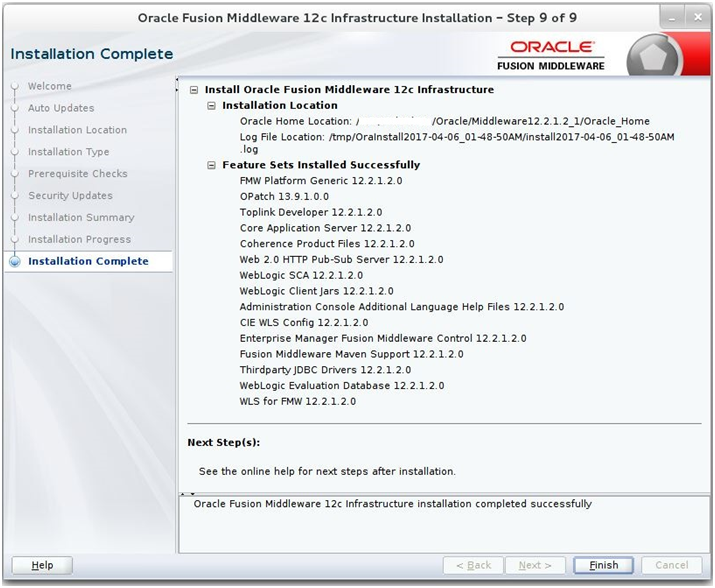Click the Next Step(s) heading
Image resolution: width=715 pixels, height=588 pixels.
223,442
